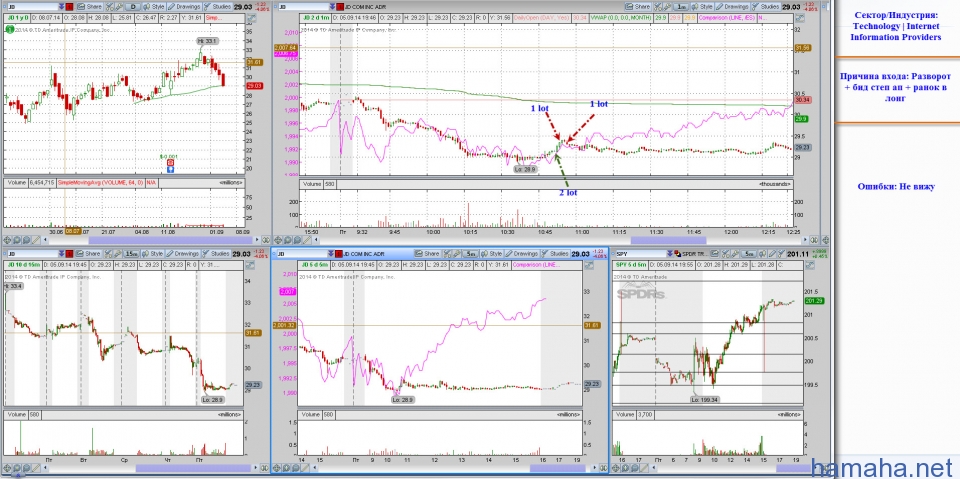Viewport: 960px width, 479px height.
Task: Open Share in the 1-minute JD chart
Action: (637, 6)
